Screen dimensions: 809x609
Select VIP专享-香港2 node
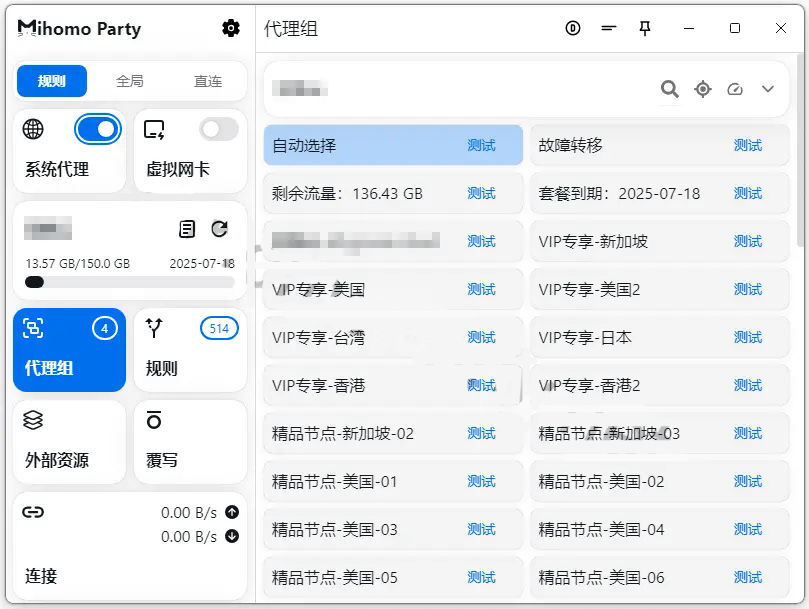(660, 385)
